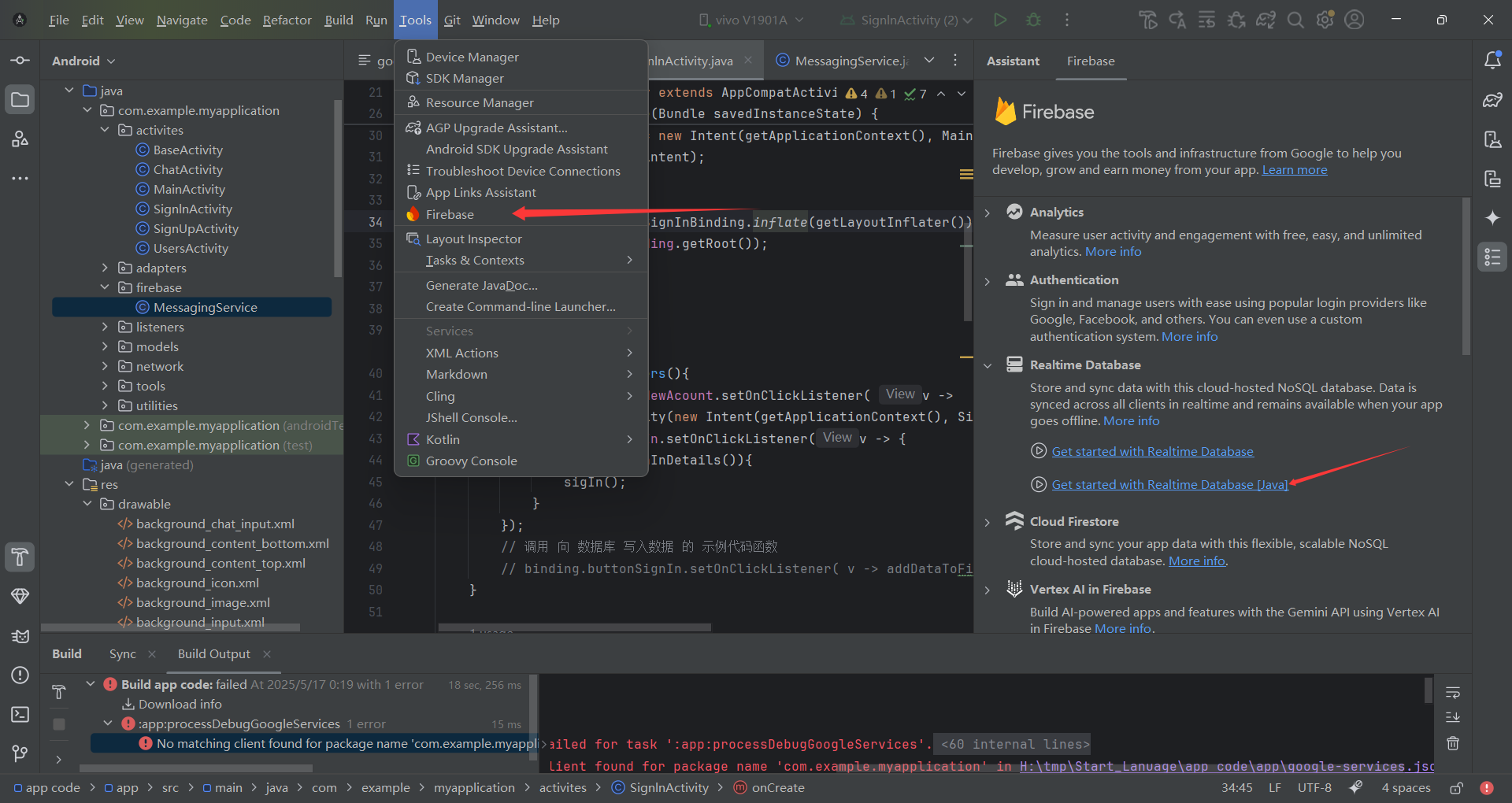Open the Device Manager icon in right sidebar

1492,139
